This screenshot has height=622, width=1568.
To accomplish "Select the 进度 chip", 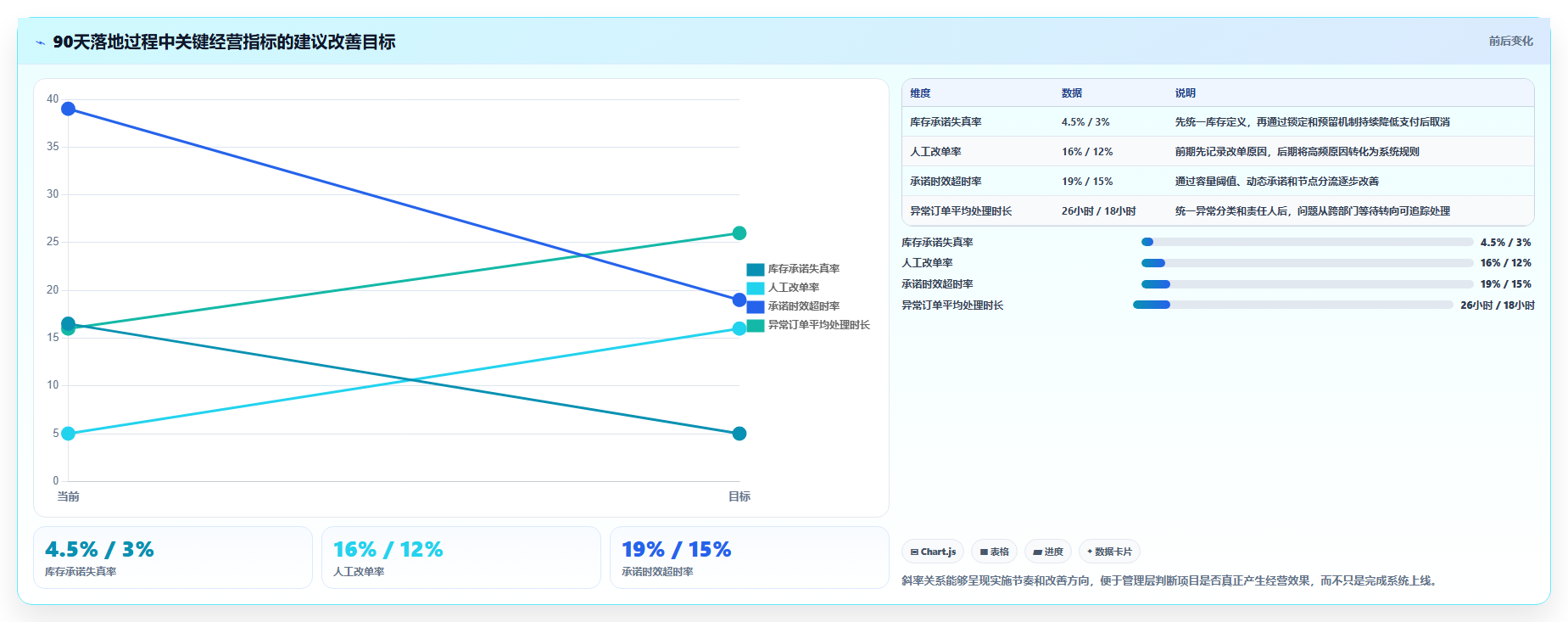I will (x=1048, y=552).
